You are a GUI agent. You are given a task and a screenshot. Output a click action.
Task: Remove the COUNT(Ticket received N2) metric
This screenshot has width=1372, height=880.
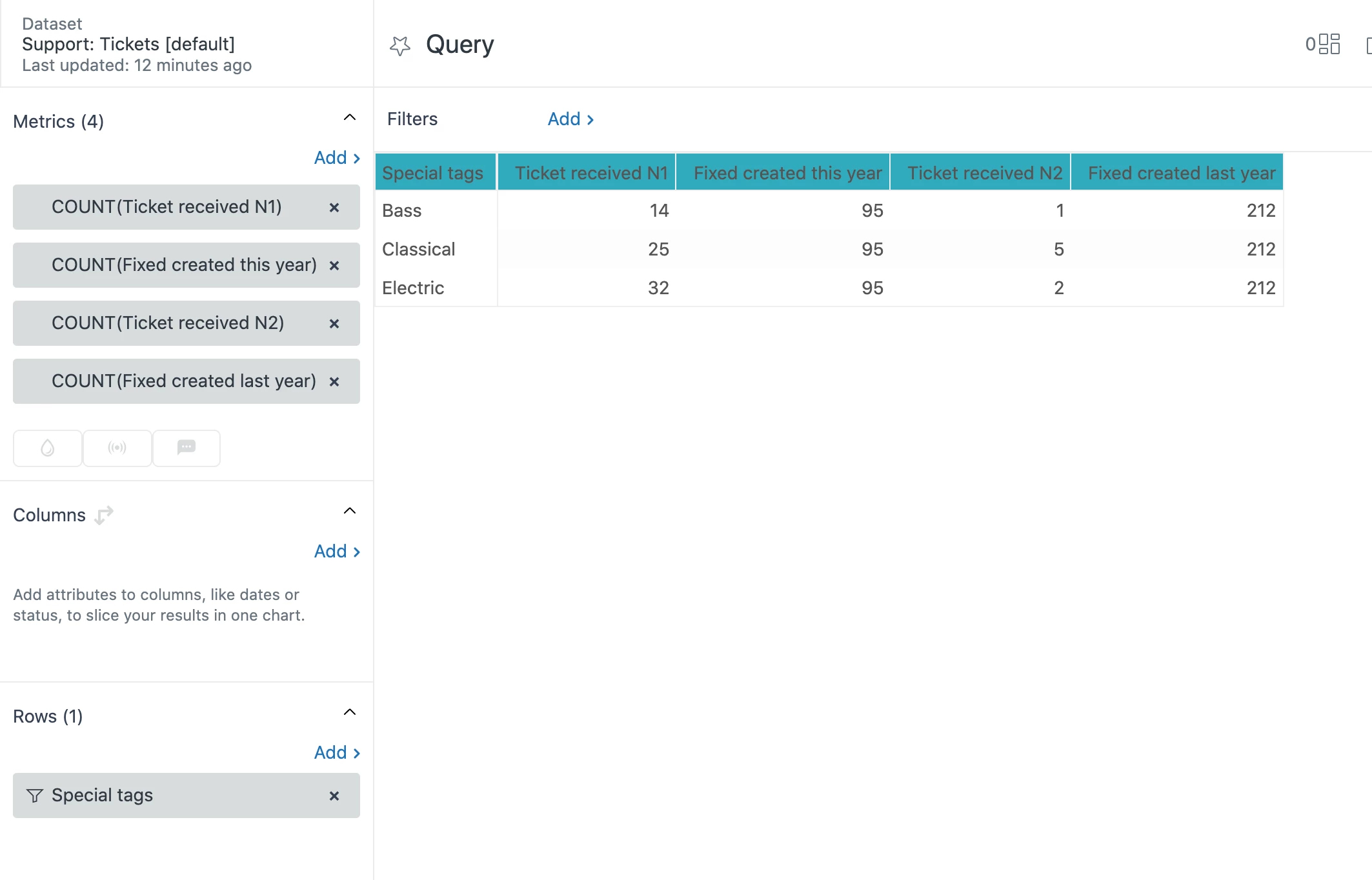coord(334,324)
